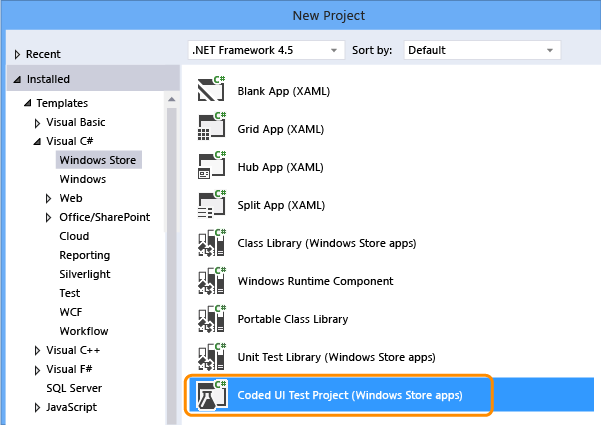Screen dimensions: 601x425
Task: Select the Web tree label
Action: [71, 198]
